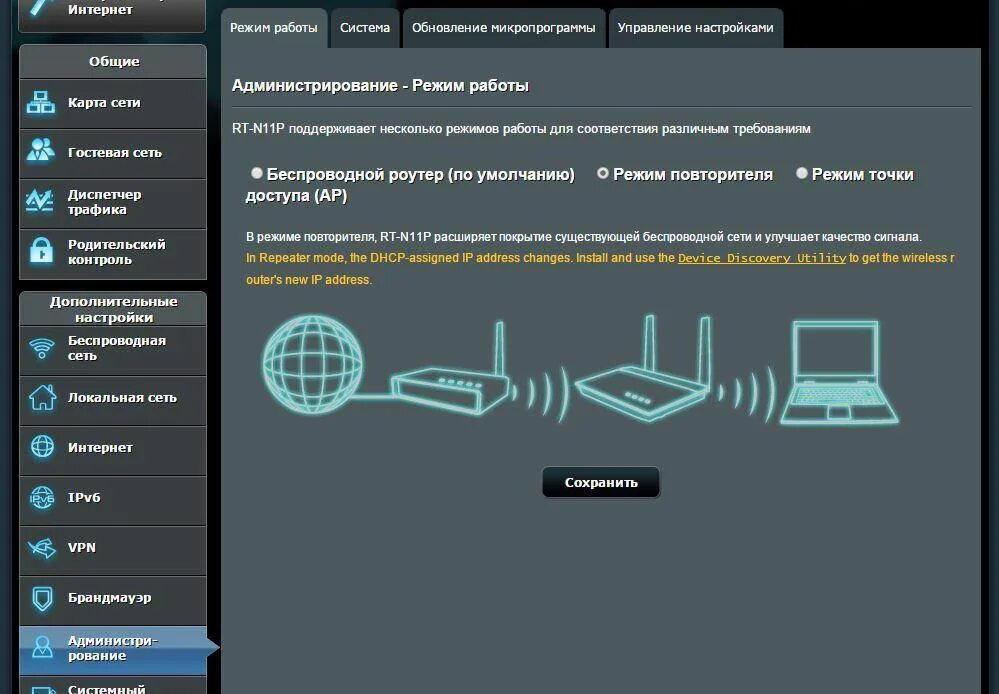Click the repeater mode network diagram

[580, 369]
